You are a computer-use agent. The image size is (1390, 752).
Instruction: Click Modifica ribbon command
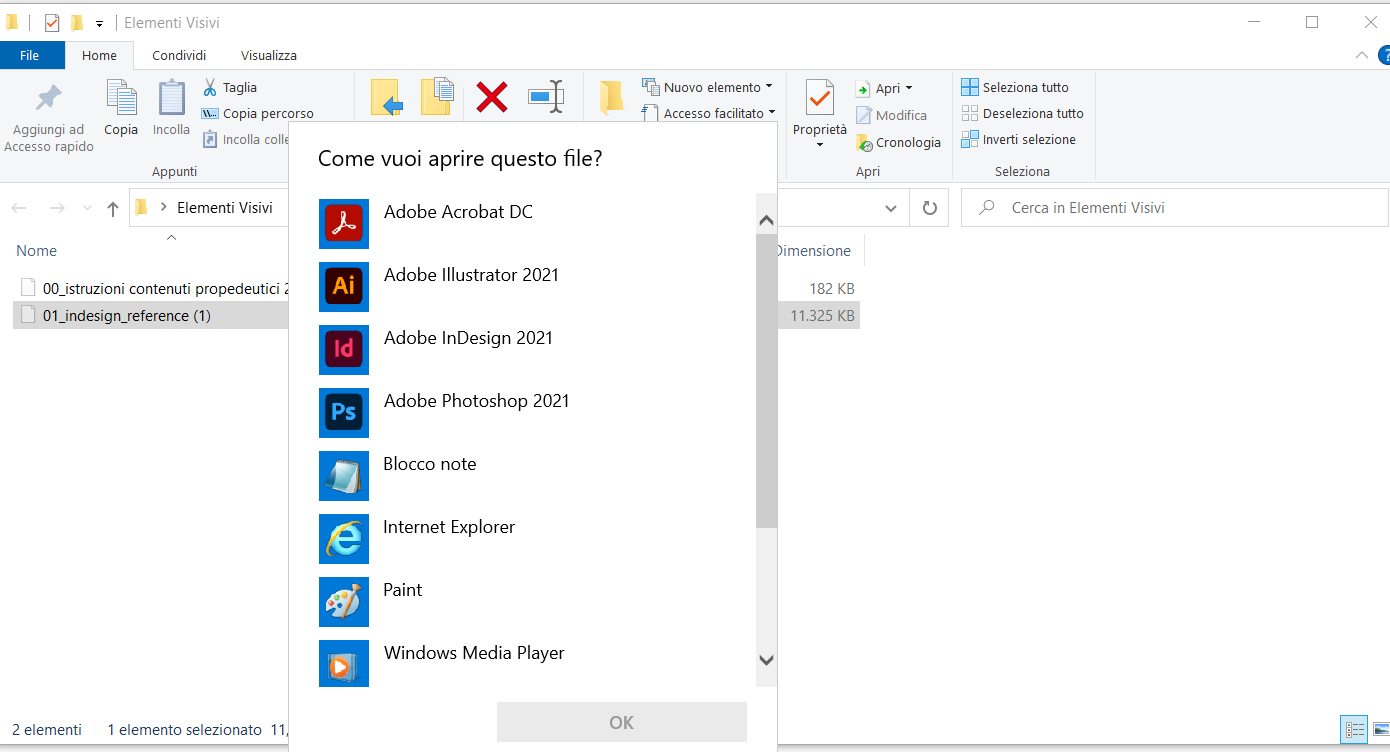pyautogui.click(x=891, y=115)
